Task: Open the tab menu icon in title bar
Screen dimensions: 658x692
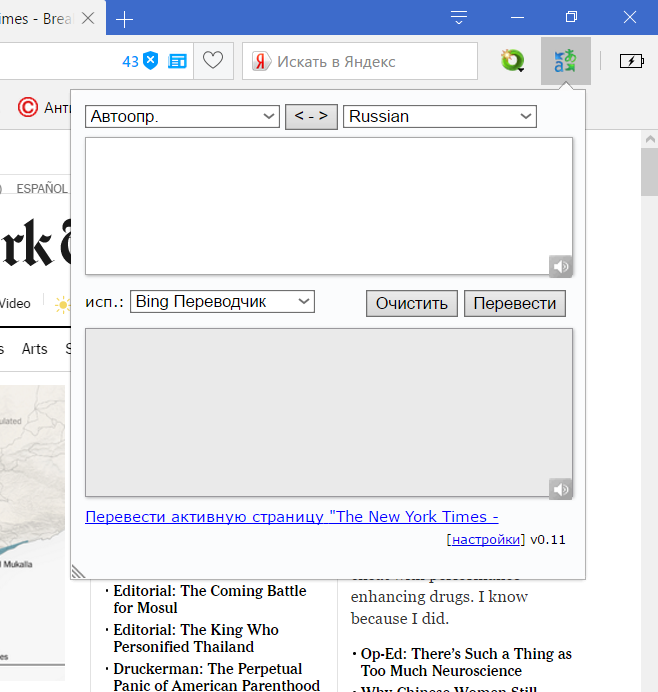Action: pyautogui.click(x=459, y=17)
